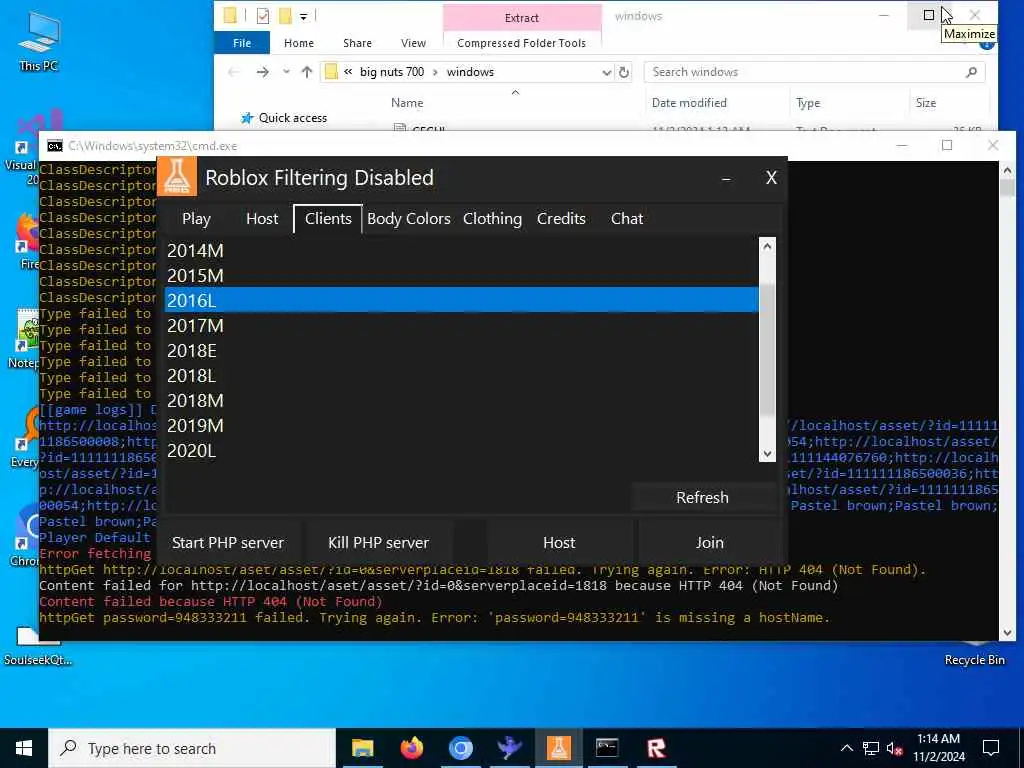Select the orange flask launcher taskbar icon
Image resolution: width=1024 pixels, height=768 pixels.
point(558,748)
